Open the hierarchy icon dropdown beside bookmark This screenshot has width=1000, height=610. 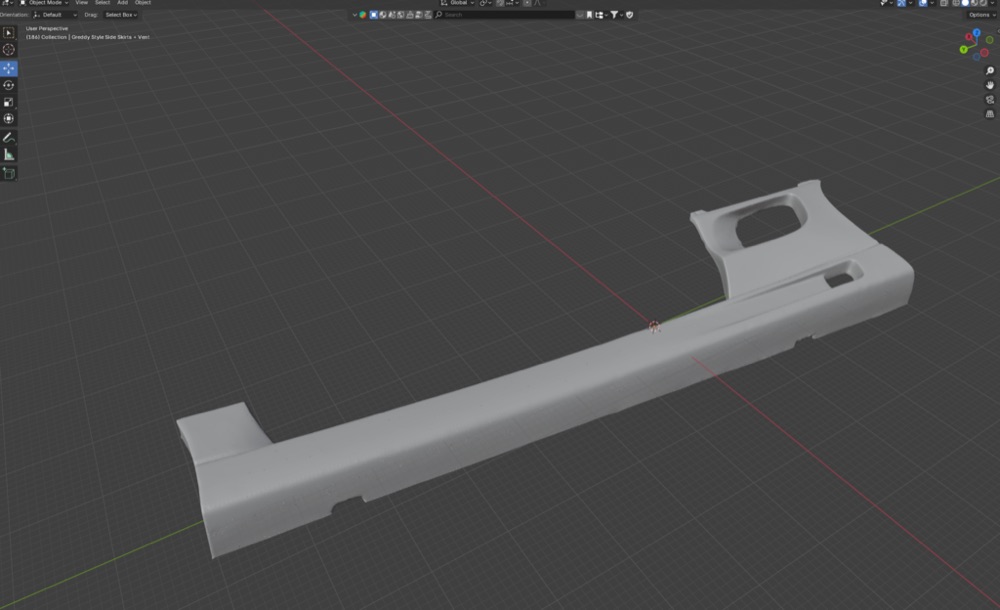601,15
